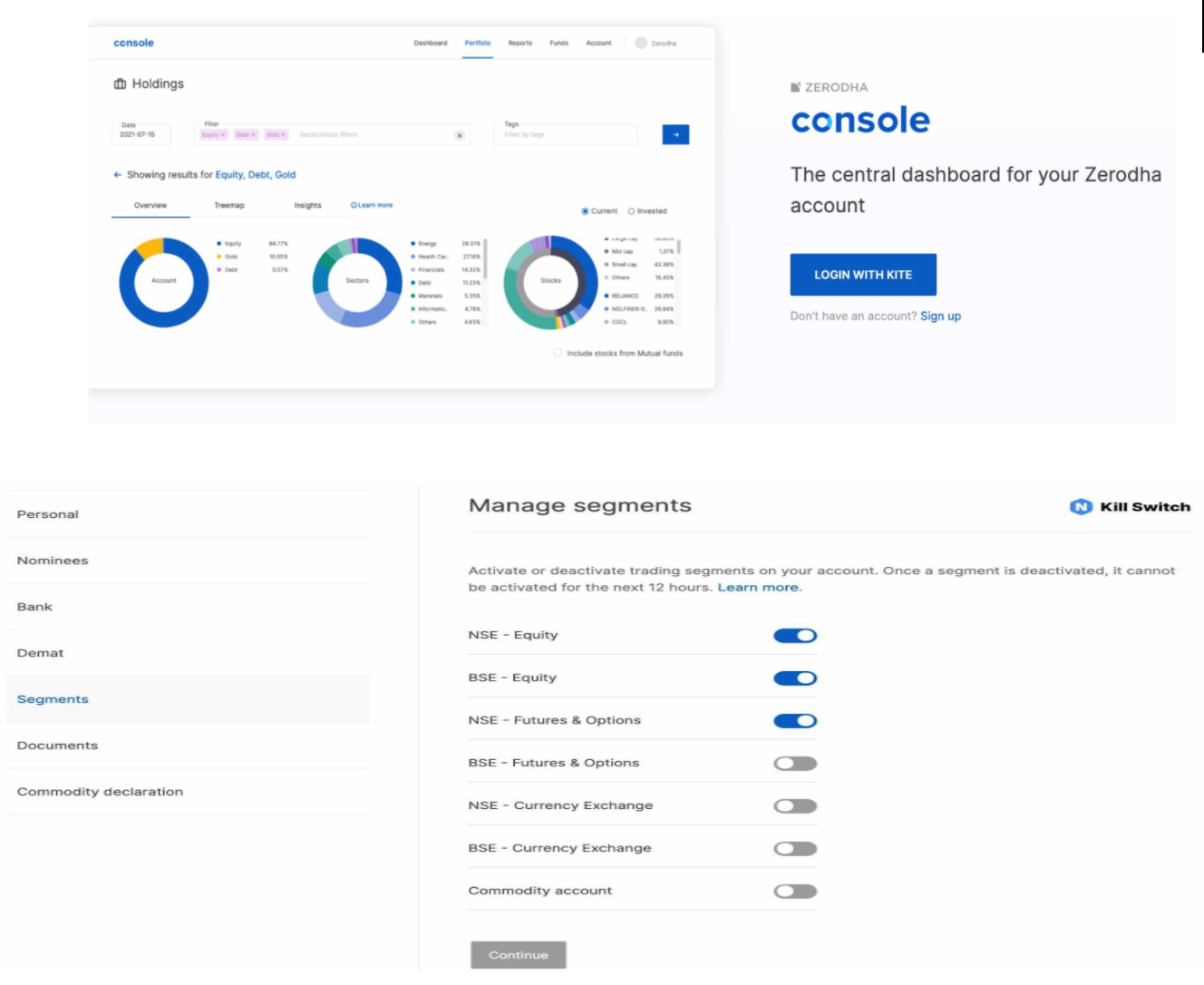Click the Financials legend entry
The image size is (1204, 985).
[x=446, y=269]
